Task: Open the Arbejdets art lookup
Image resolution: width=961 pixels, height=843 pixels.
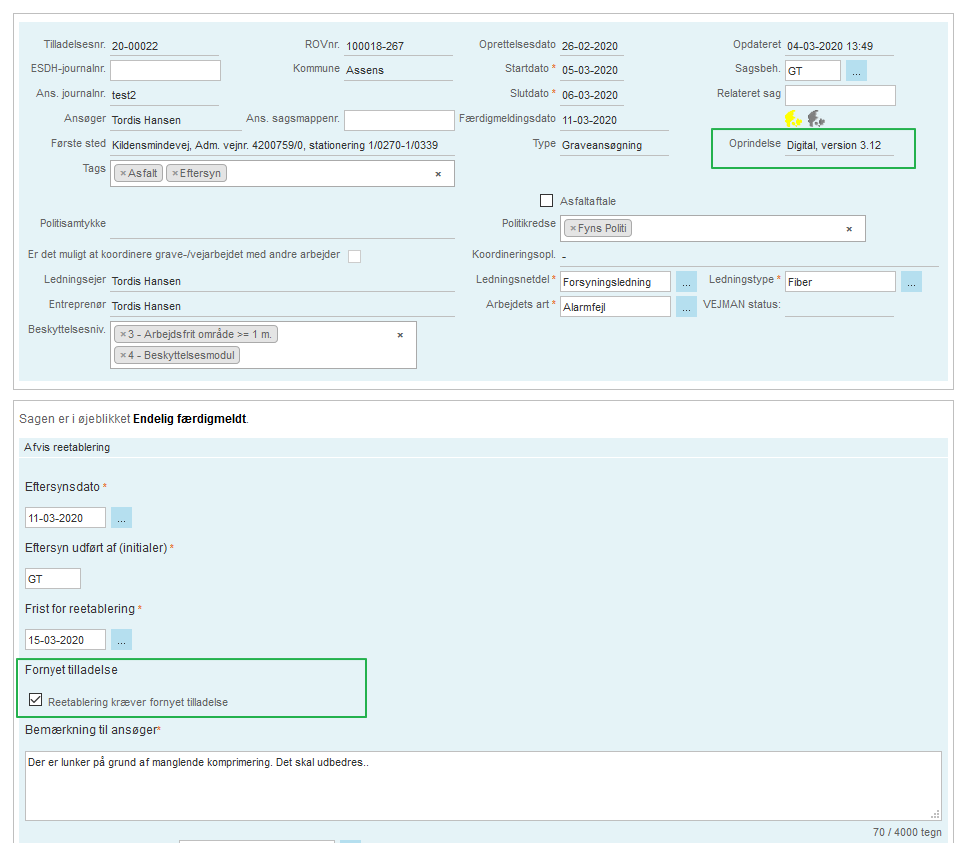Action: 686,307
